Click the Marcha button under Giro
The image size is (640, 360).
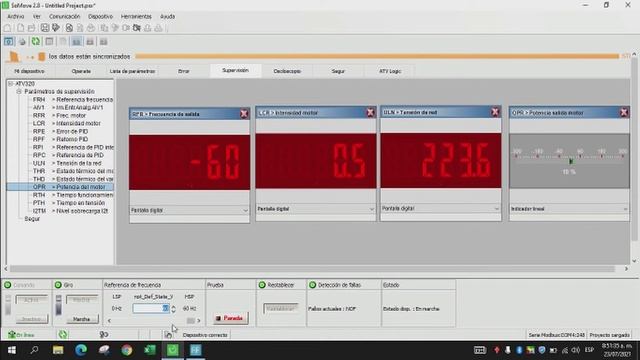pos(81,319)
